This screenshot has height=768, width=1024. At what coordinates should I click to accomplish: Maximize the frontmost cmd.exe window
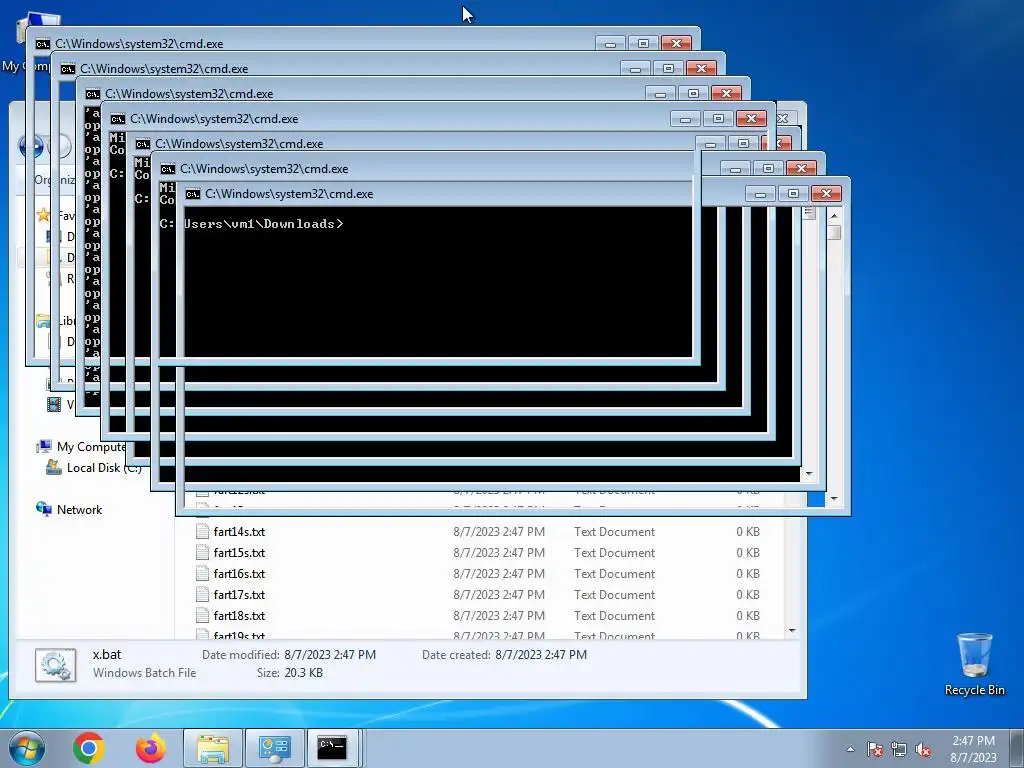(793, 194)
